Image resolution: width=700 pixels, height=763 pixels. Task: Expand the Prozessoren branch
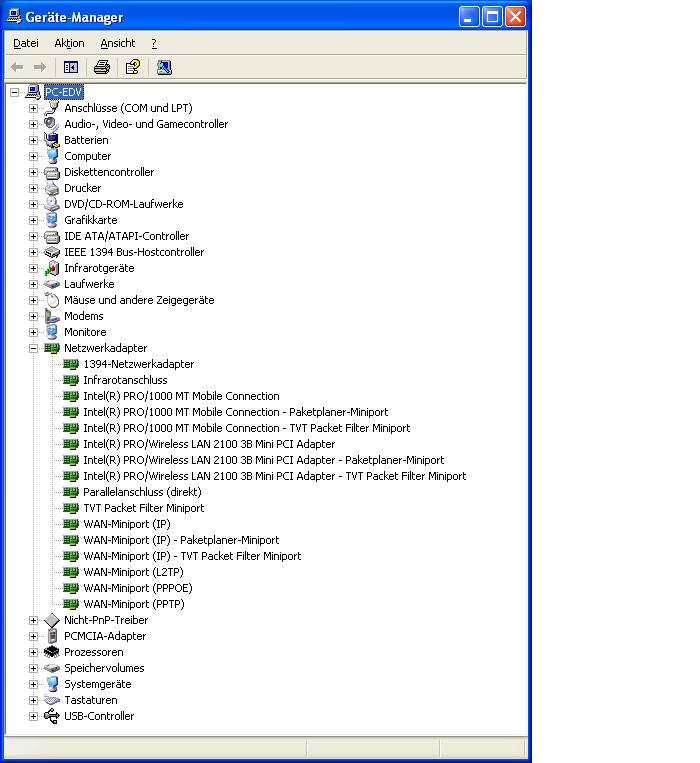[33, 652]
